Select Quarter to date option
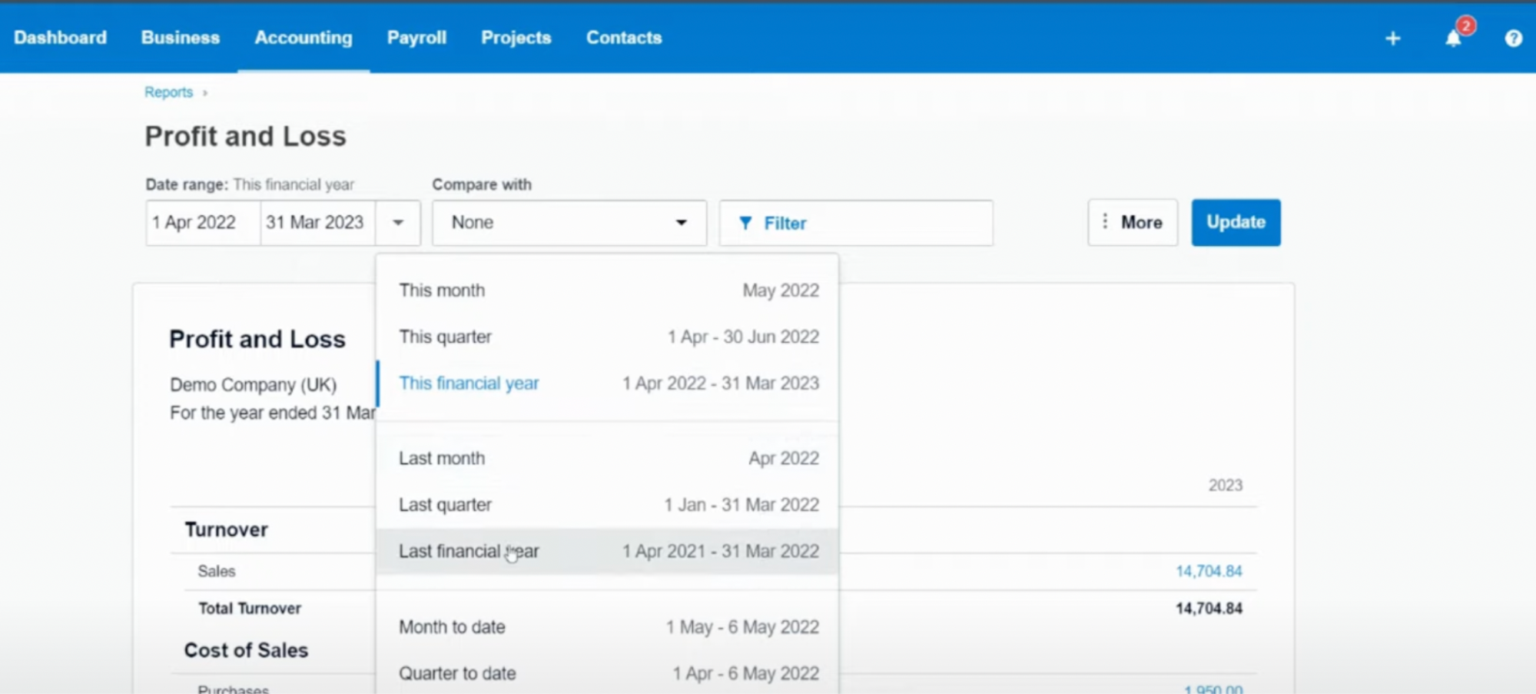 pyautogui.click(x=457, y=673)
